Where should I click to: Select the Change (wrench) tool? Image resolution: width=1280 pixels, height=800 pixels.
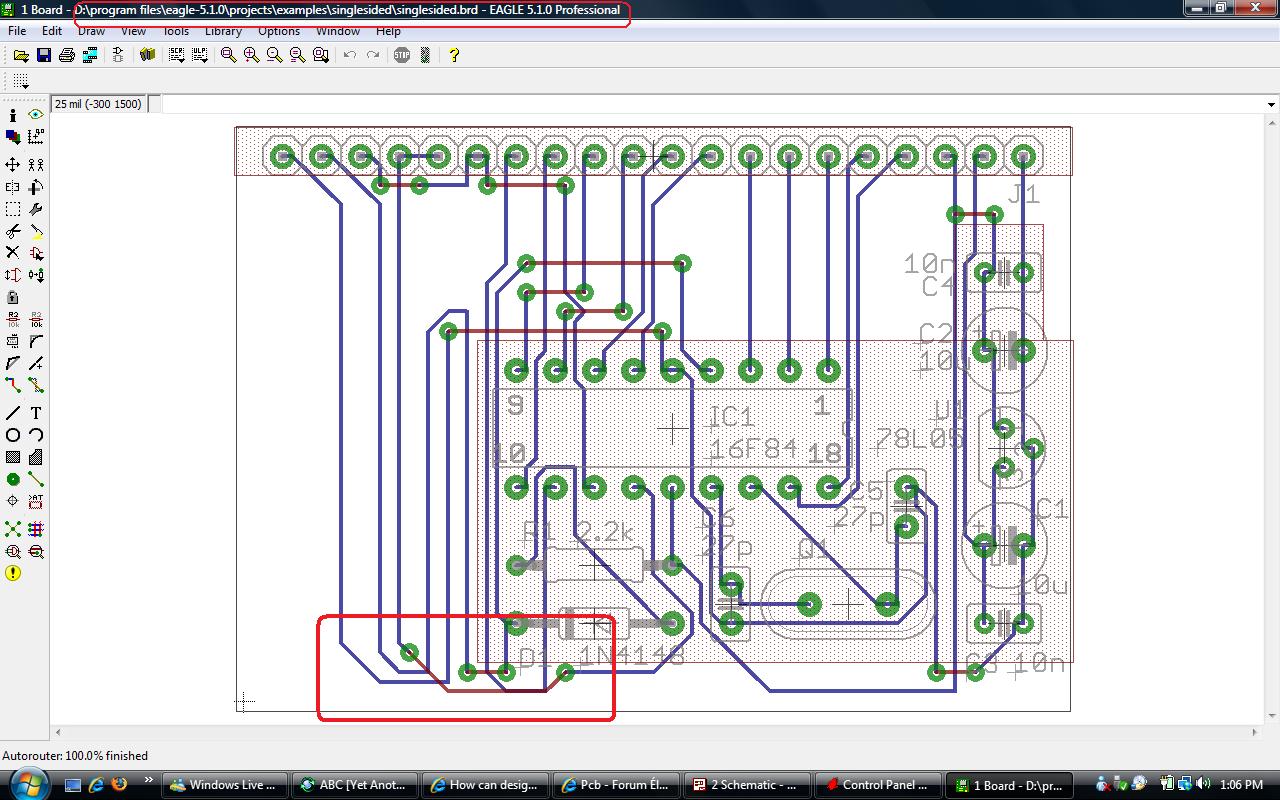click(36, 209)
